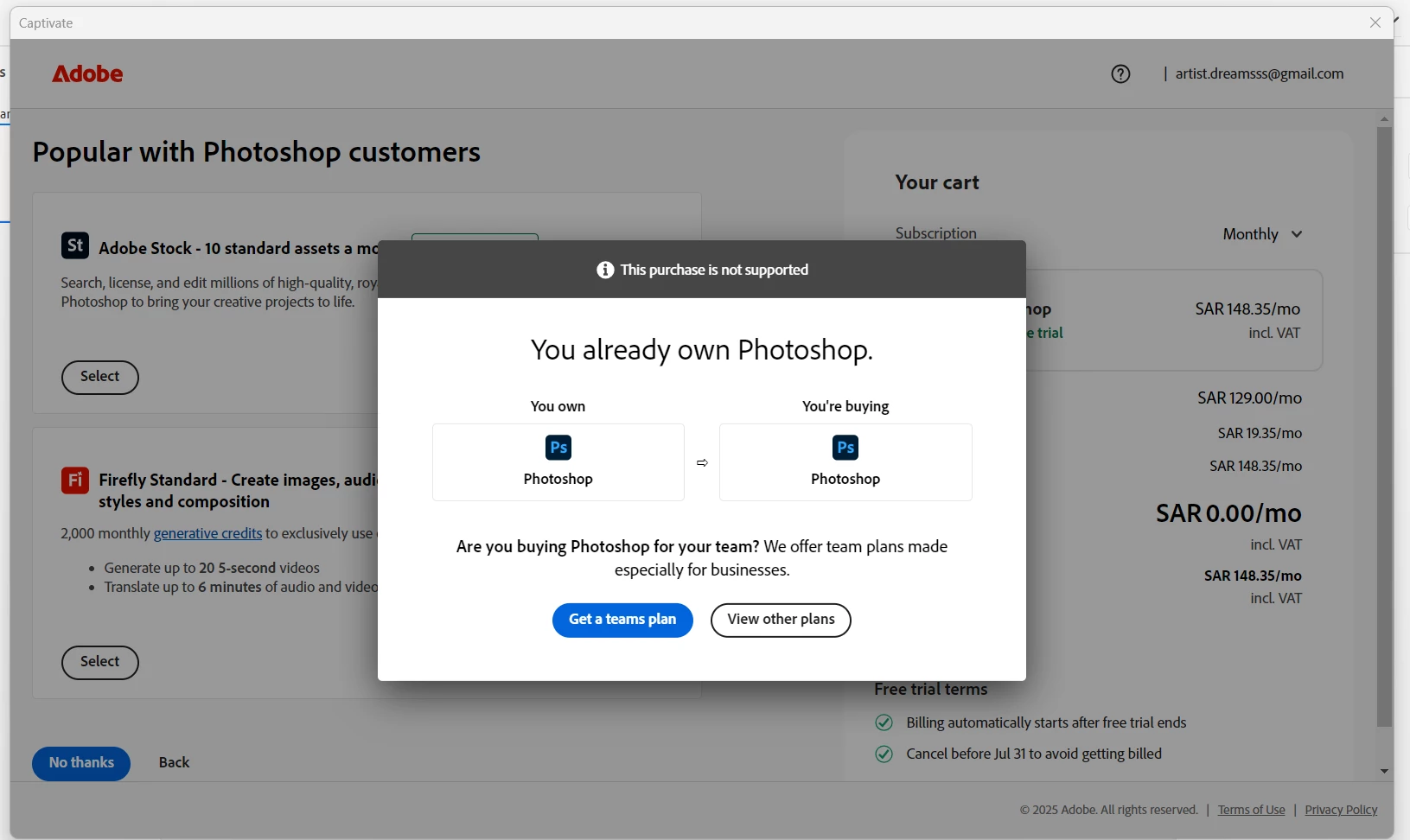Click the SAR 19.35/mo amount
Viewport: 1410px width, 840px height.
[x=1260, y=433]
